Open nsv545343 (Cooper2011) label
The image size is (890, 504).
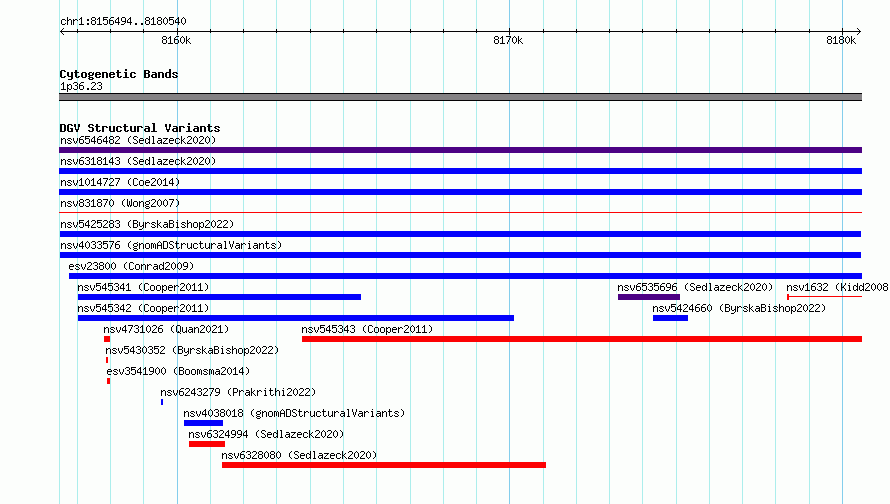[367, 329]
